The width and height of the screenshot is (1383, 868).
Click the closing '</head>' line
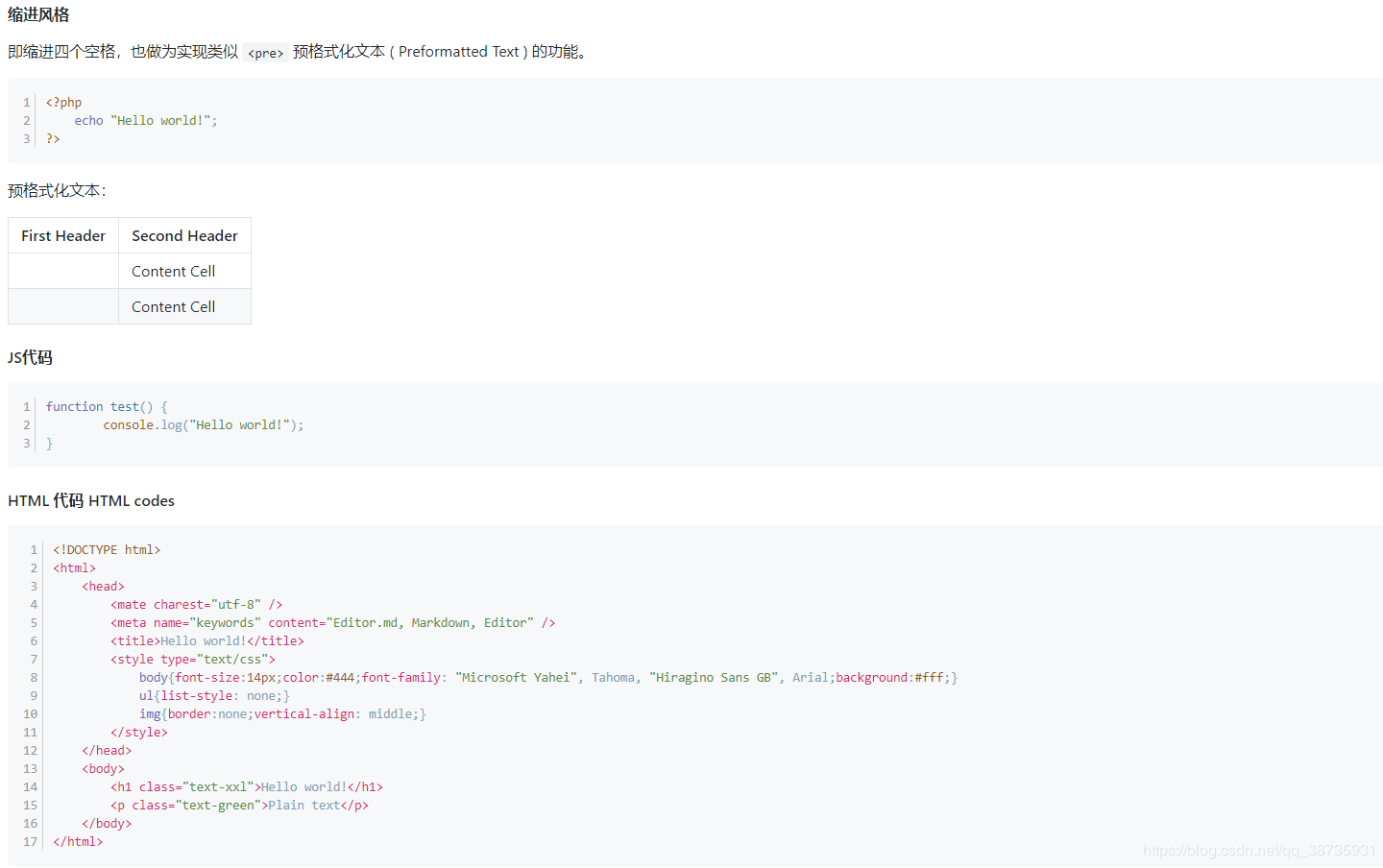click(107, 751)
